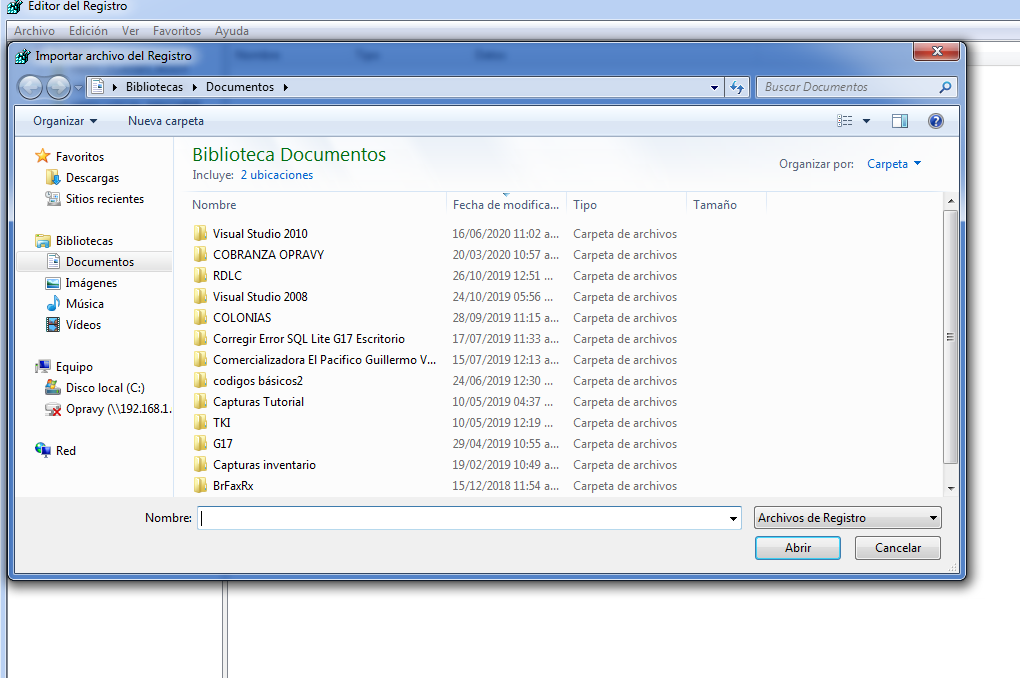
Task: Click the Bibliotecas breadcrumb in the address bar
Action: (154, 87)
